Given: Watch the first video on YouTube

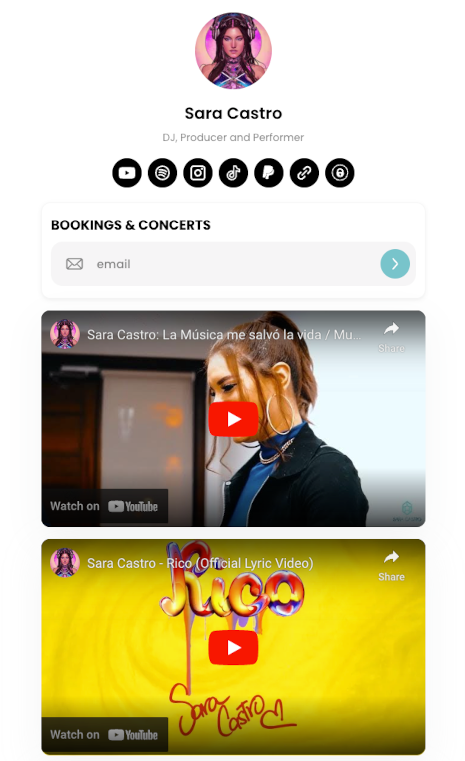Looking at the screenshot, I should [x=104, y=506].
